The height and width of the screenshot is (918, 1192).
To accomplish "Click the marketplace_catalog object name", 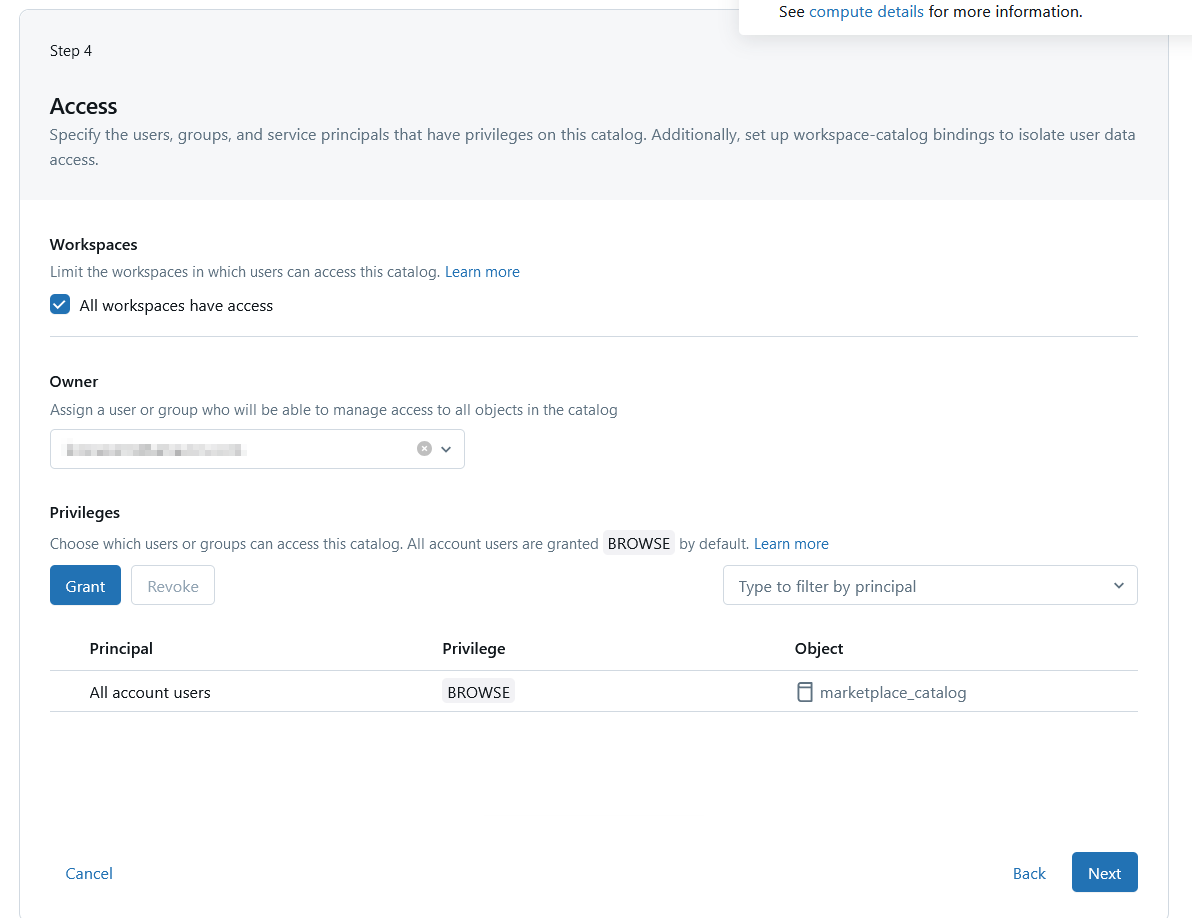I will [893, 692].
